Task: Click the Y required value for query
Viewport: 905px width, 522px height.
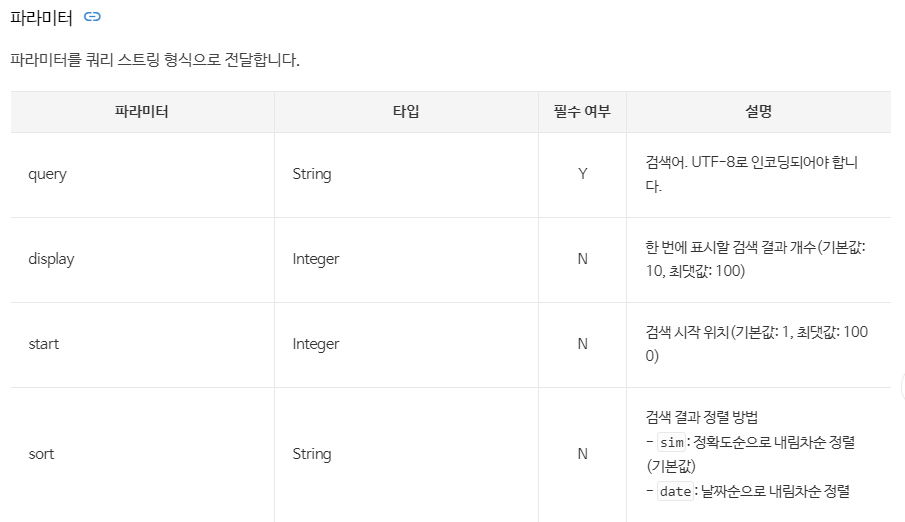Action: click(583, 174)
